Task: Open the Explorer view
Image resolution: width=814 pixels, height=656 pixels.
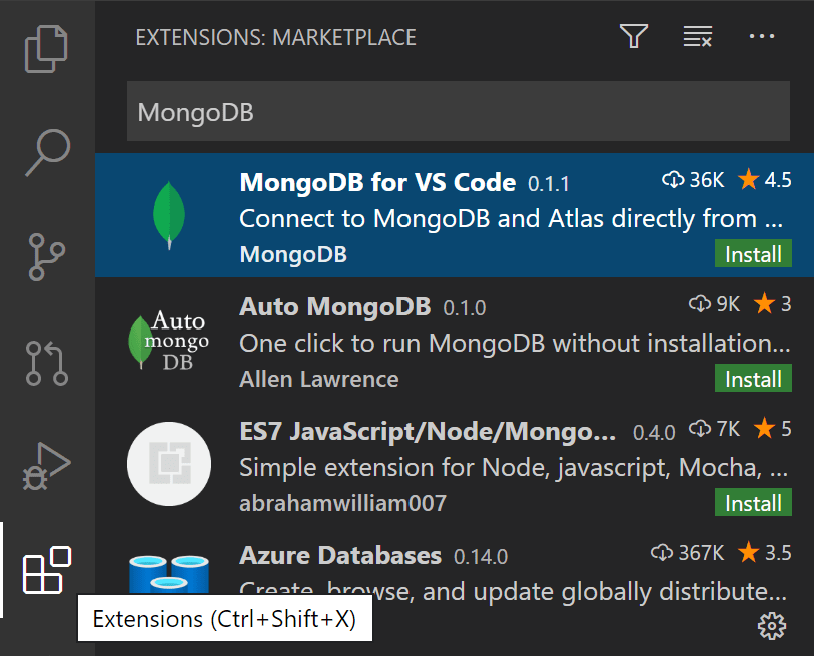Action: 46,48
